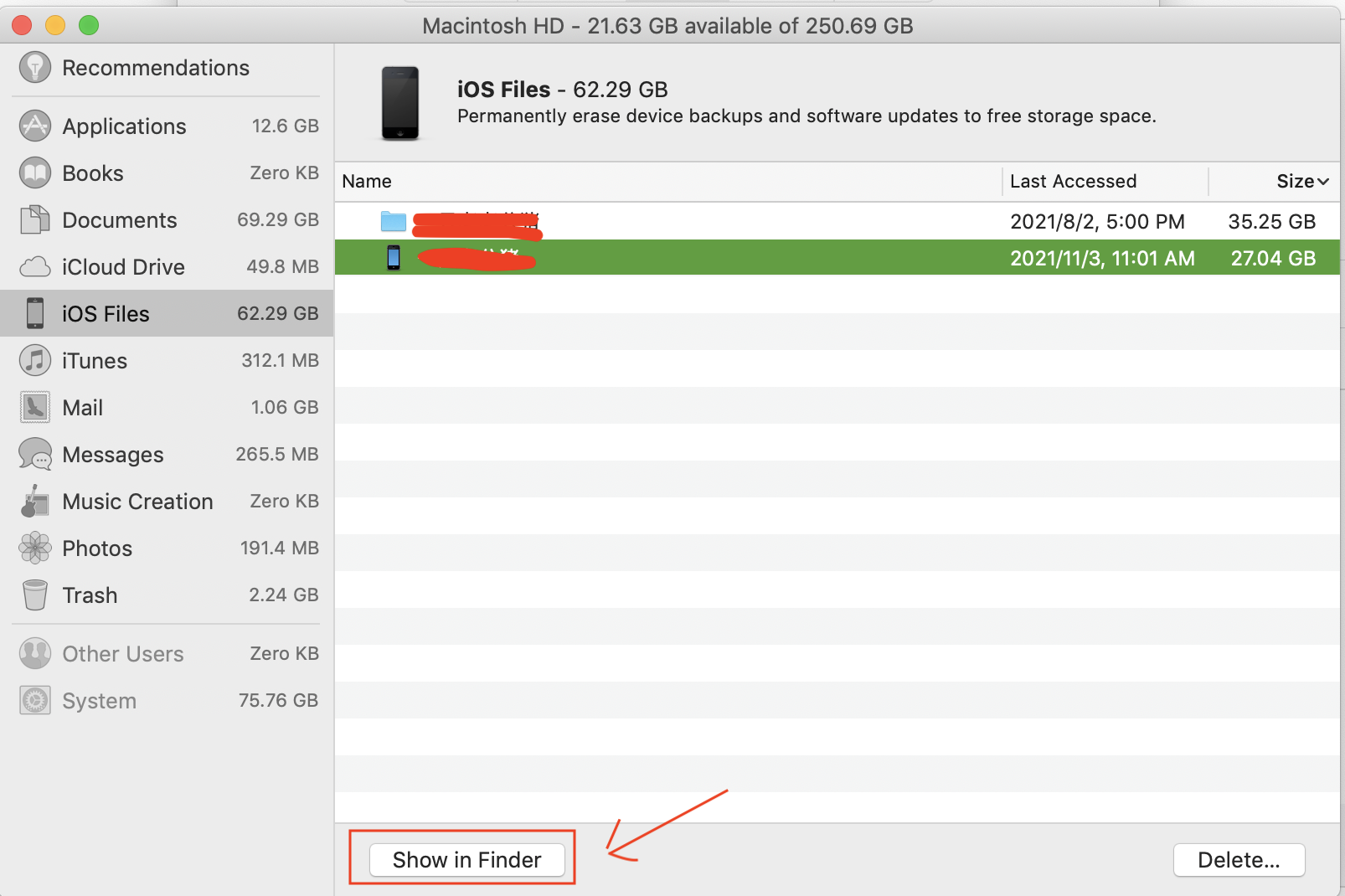
Task: Open the Trash storage icon
Action: click(34, 595)
